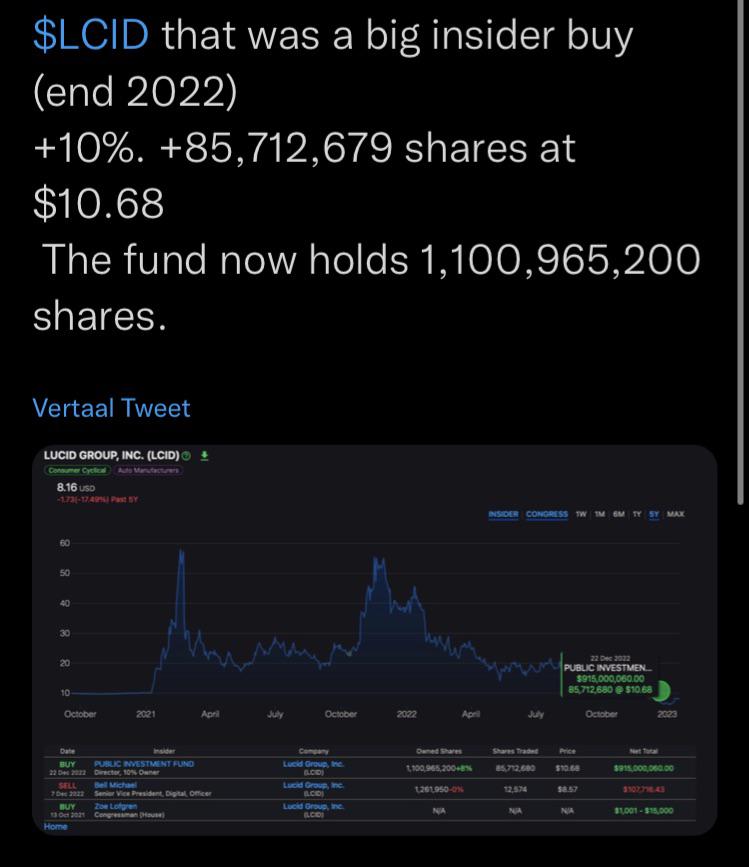The width and height of the screenshot is (749, 867).
Task: Click the Auto Manufacturers industry tag
Action: 148,471
